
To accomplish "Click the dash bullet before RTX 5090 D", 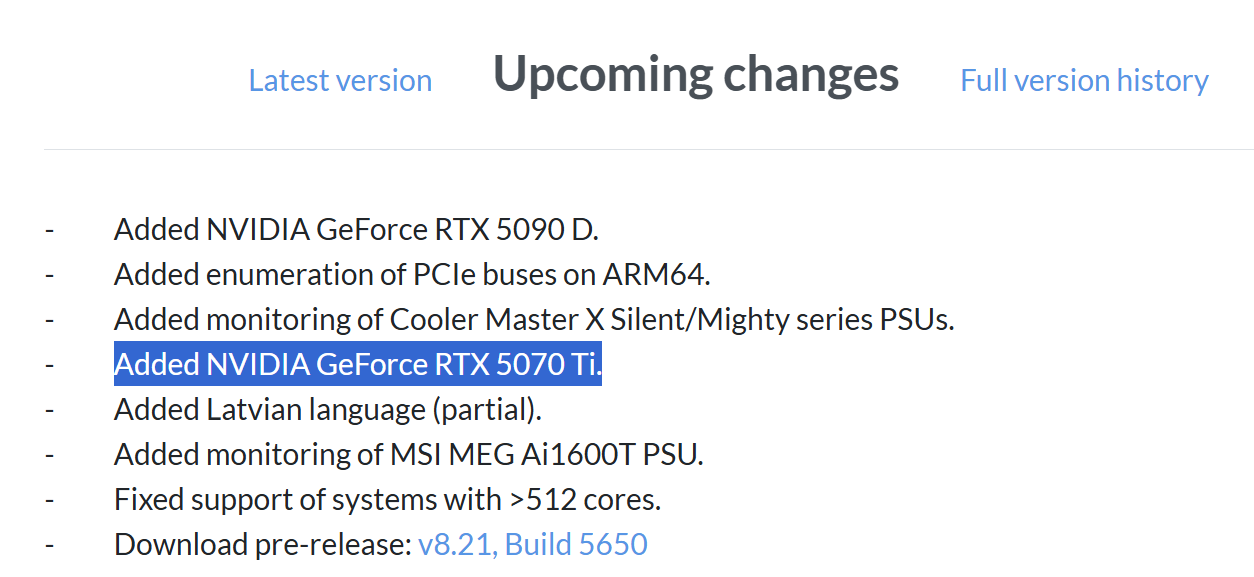I will point(49,231).
